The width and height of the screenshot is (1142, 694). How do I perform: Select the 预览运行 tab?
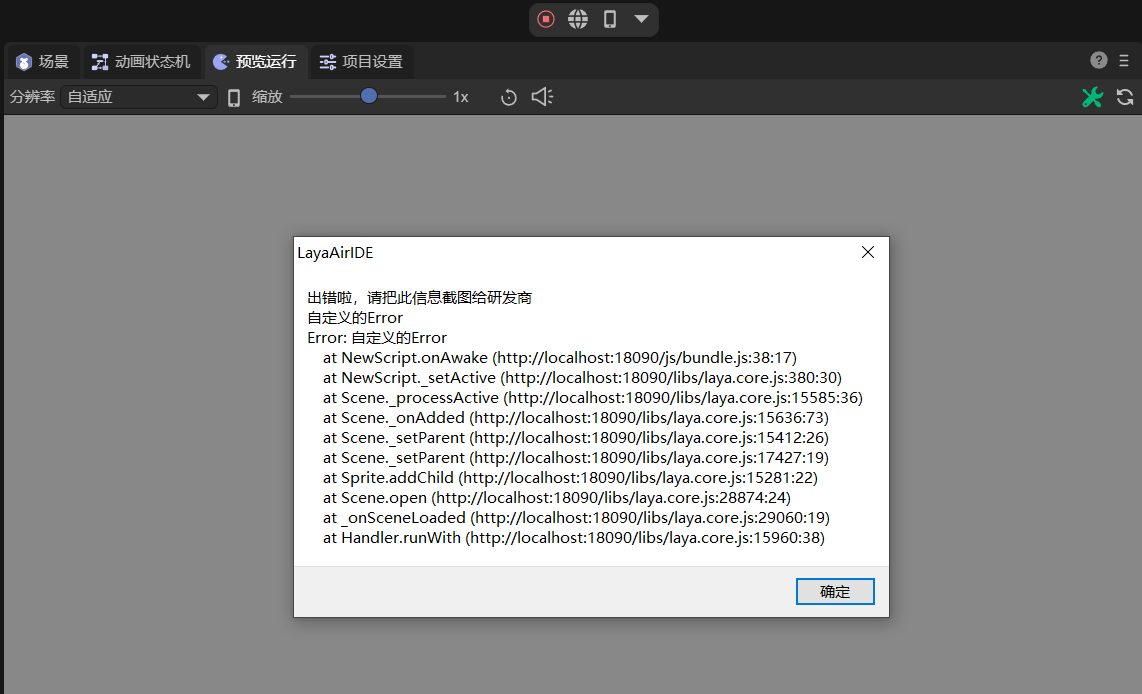[x=255, y=62]
